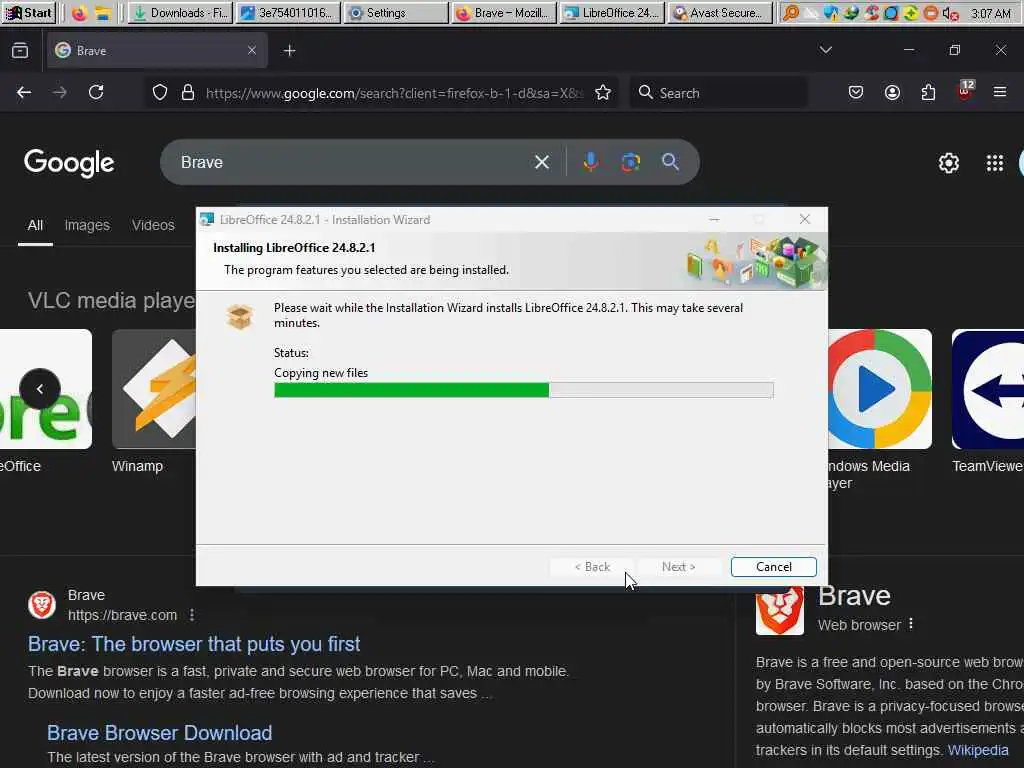Start a voice search with microphone icon

pyautogui.click(x=590, y=161)
